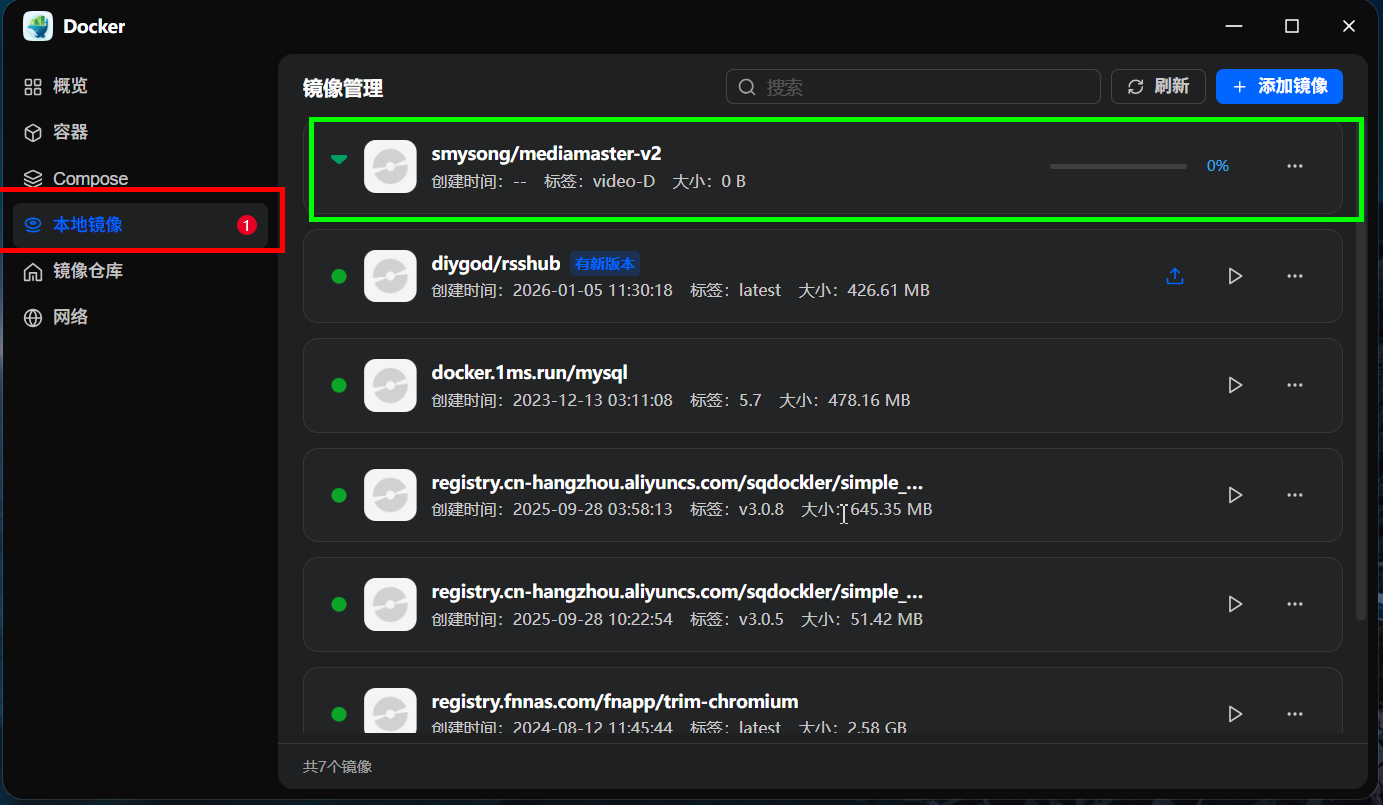Click the disc thumbnail of the v3.0.8 image
The width and height of the screenshot is (1383, 805).
(x=390, y=495)
